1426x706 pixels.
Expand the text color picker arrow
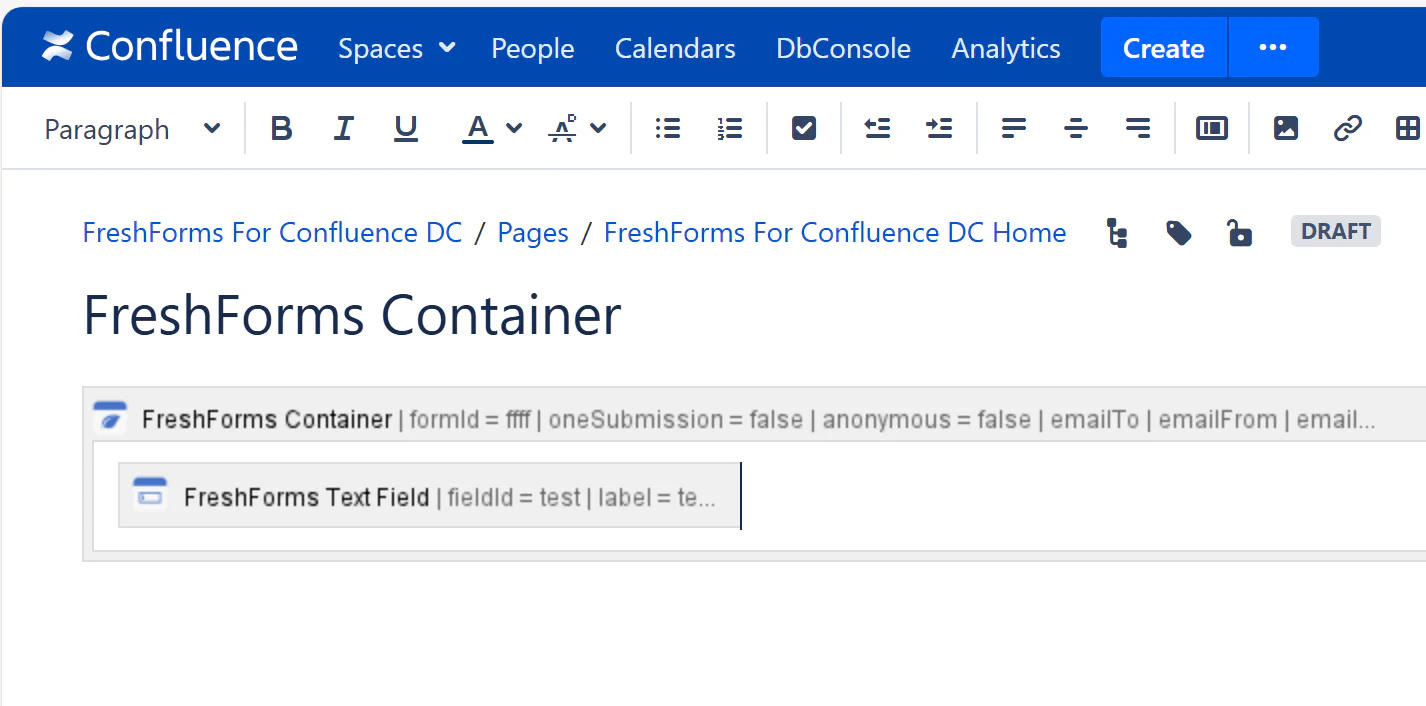(514, 128)
